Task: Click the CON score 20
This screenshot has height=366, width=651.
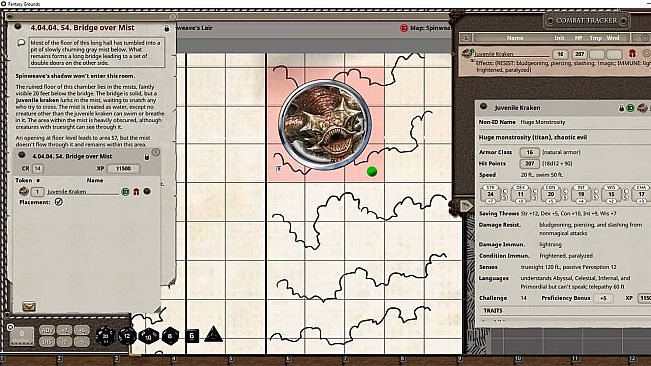Action: 551,194
